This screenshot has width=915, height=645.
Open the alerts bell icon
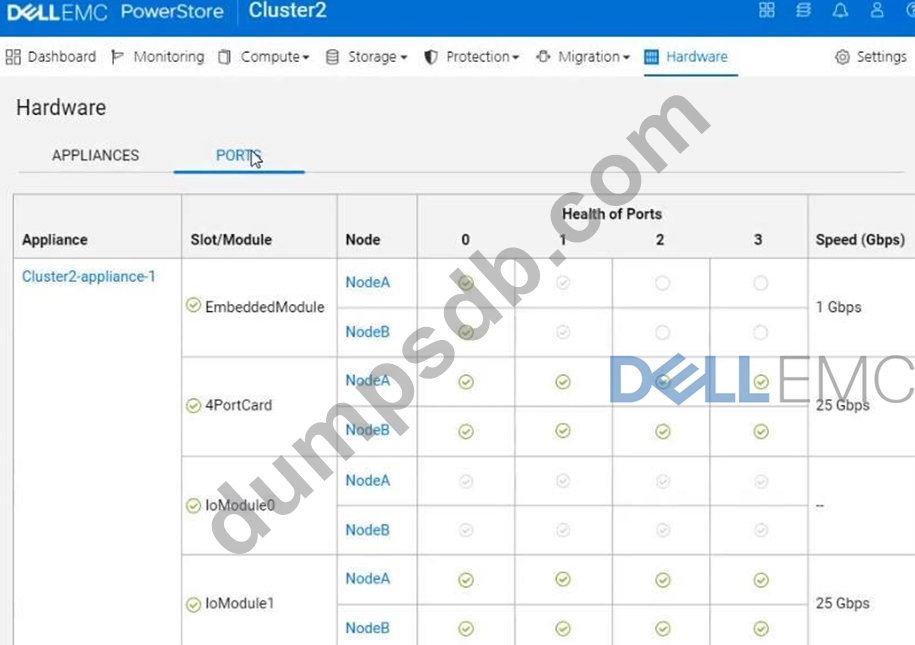click(840, 11)
